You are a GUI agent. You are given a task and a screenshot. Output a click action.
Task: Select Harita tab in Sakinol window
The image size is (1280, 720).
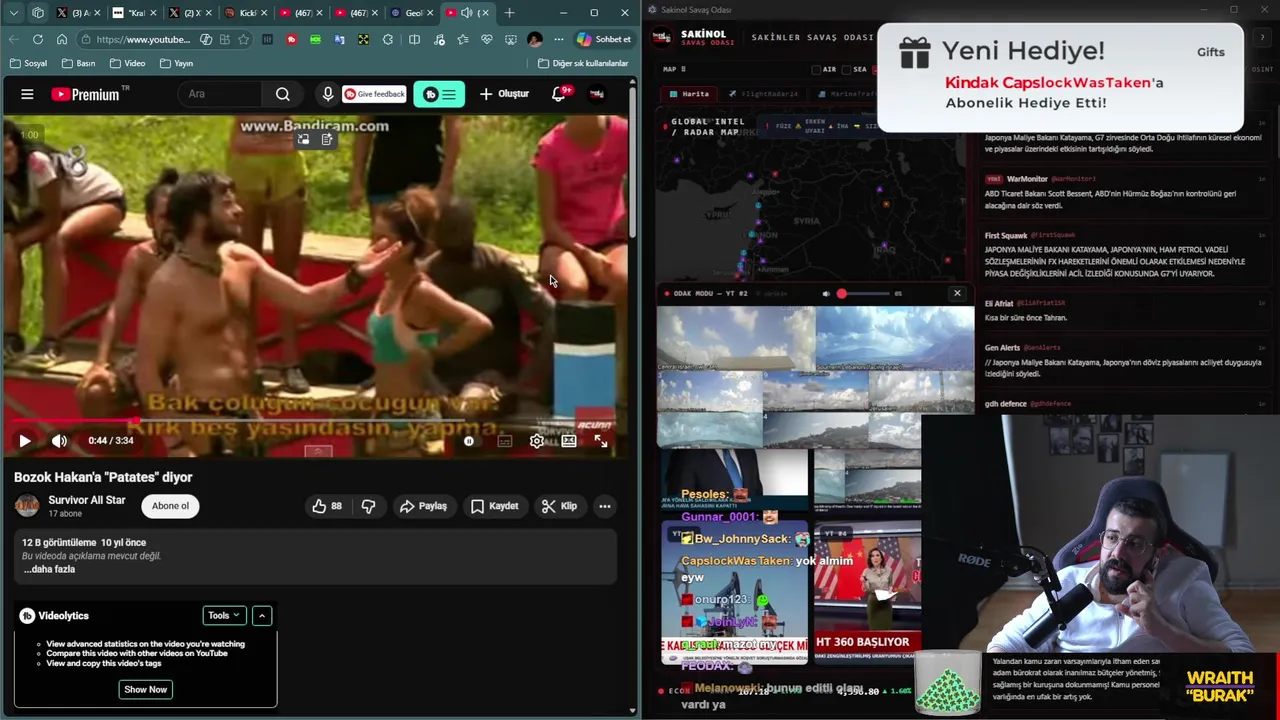(690, 94)
